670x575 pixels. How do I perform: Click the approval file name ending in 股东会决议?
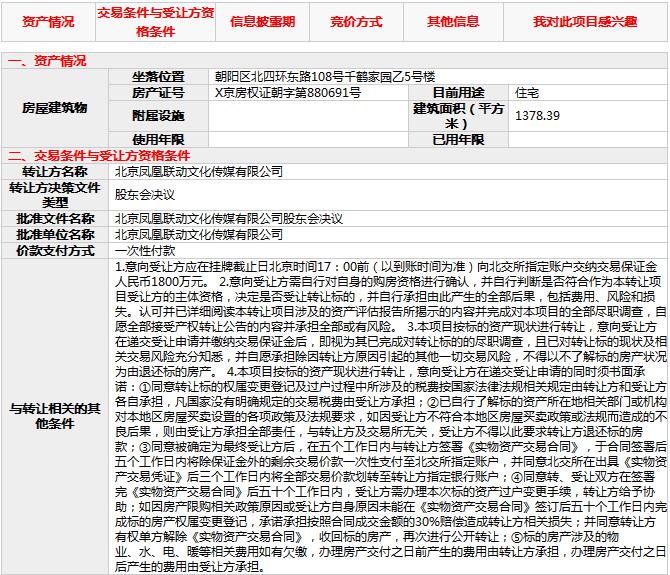click(x=228, y=218)
